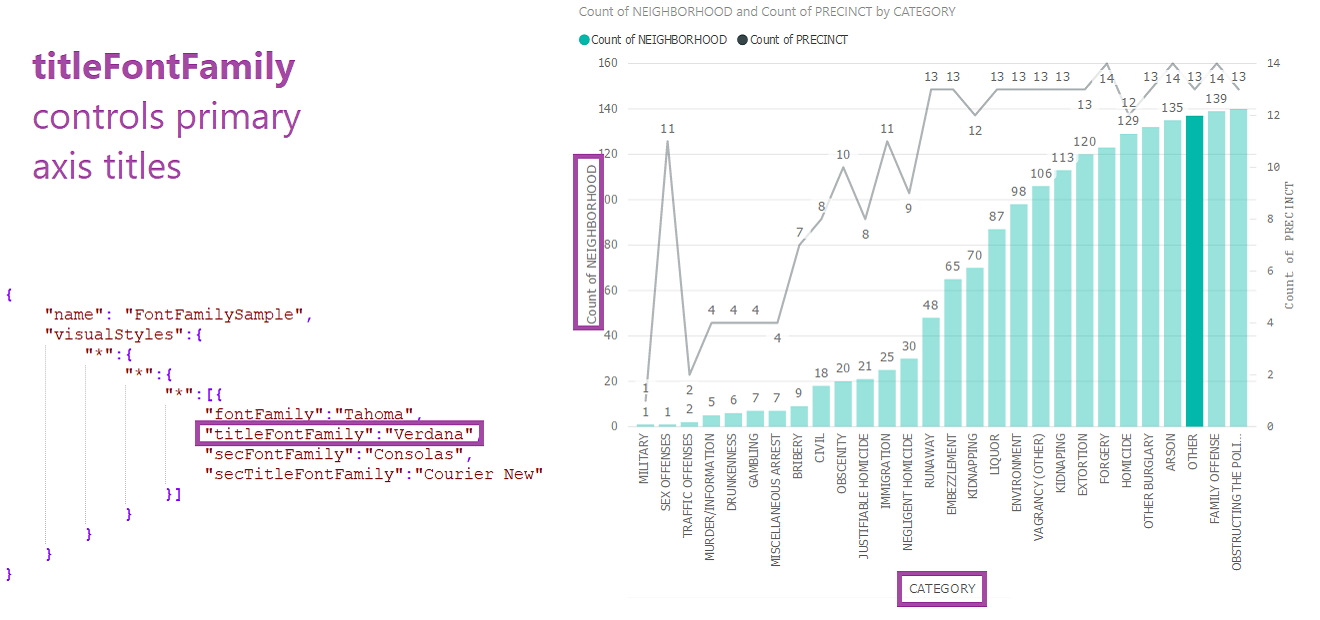Image resolution: width=1320 pixels, height=620 pixels.
Task: Click the SEX OFFENSES line point labeled 11
Action: (667, 141)
